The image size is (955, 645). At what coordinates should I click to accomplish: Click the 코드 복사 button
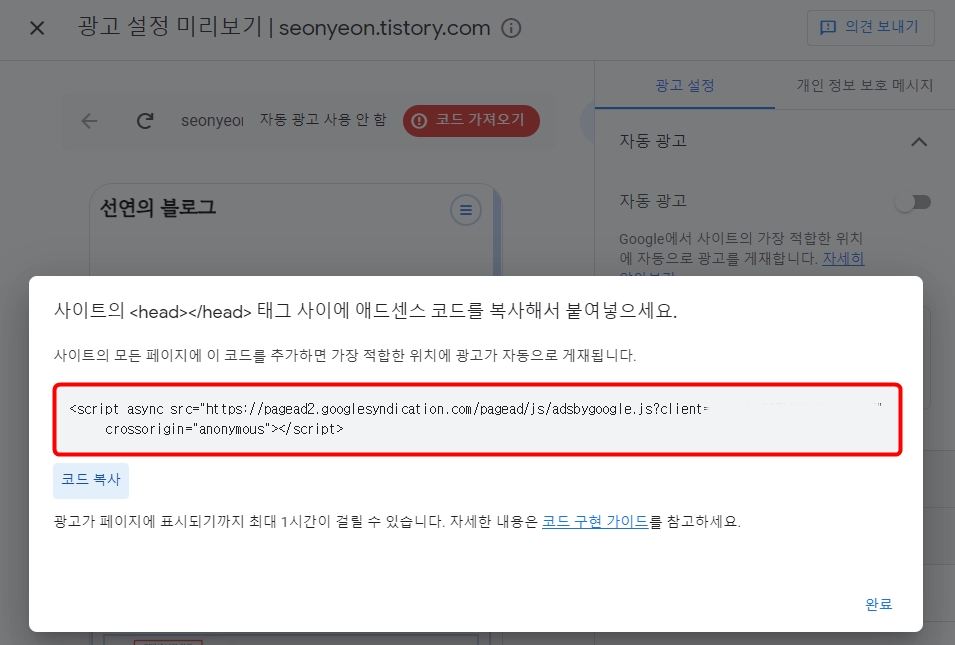tap(91, 481)
